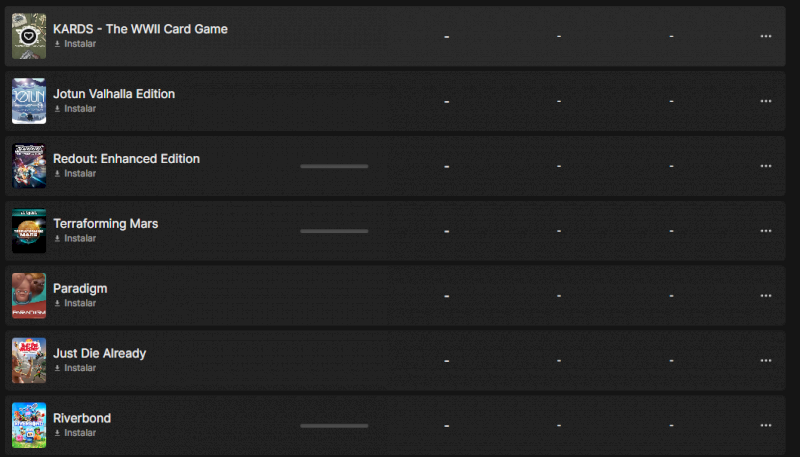Image resolution: width=800 pixels, height=457 pixels.
Task: Click the Riverbond row progress bar
Action: (334, 426)
